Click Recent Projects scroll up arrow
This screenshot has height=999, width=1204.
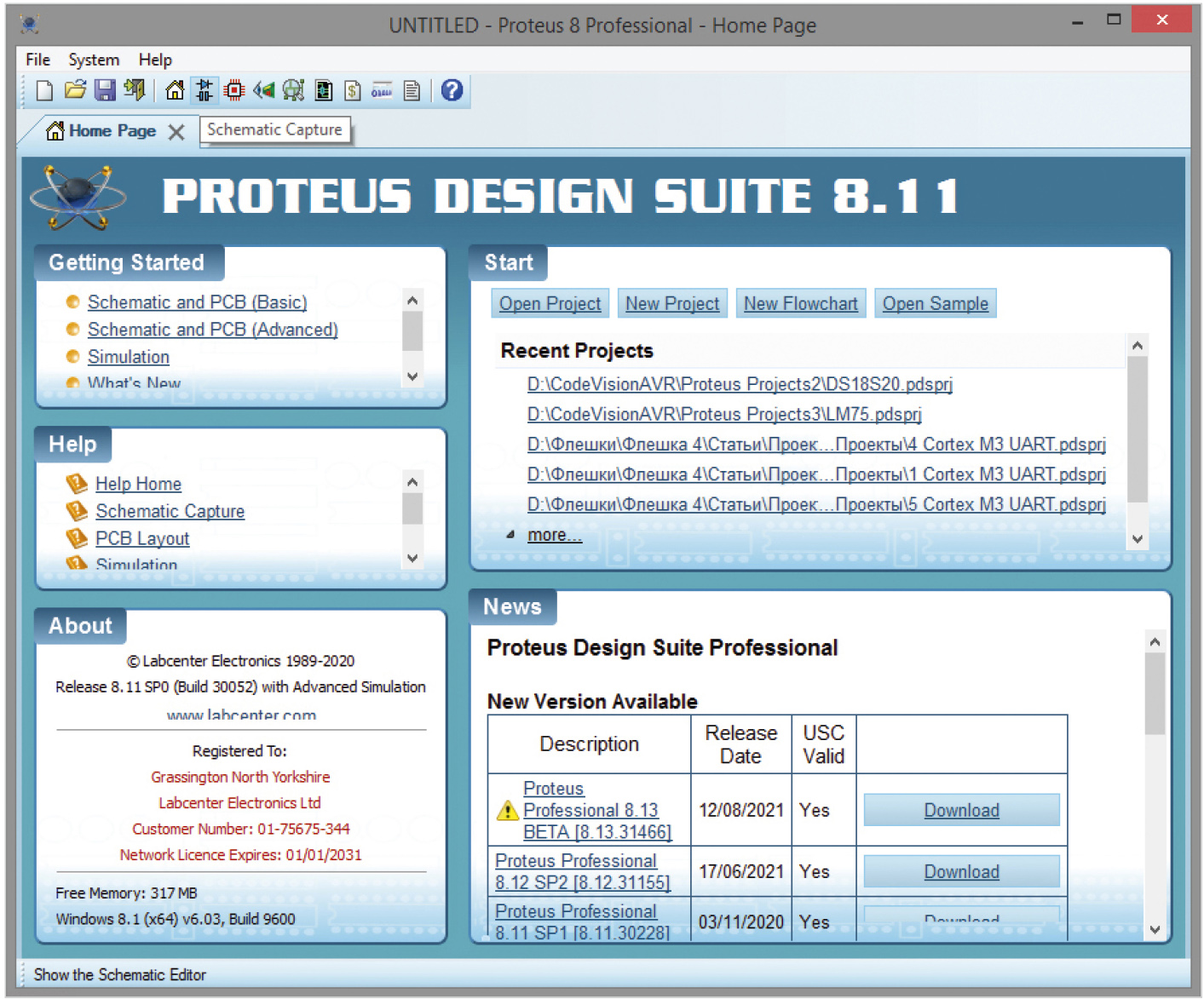point(1137,345)
